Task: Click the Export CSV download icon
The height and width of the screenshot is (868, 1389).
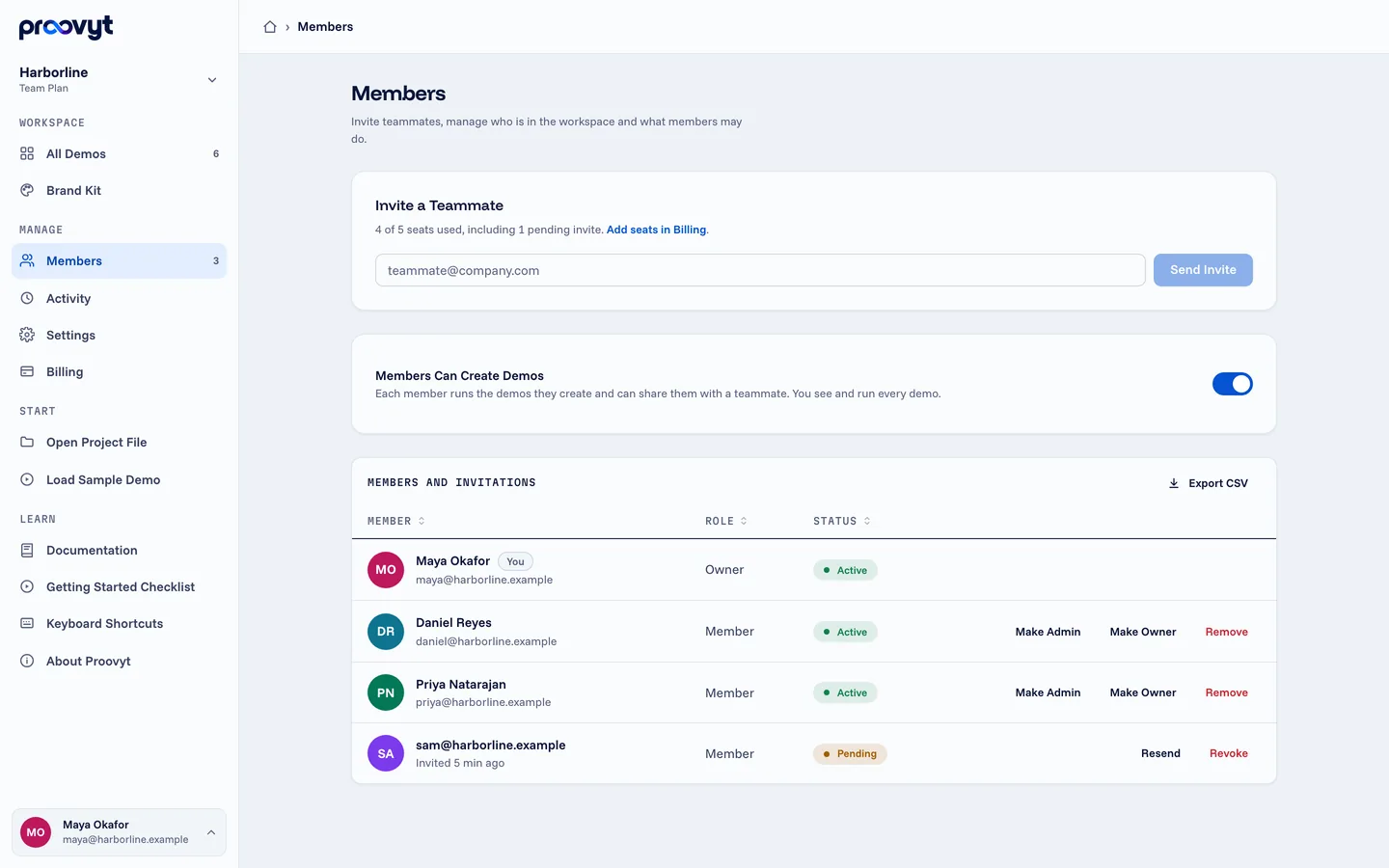Action: point(1174,483)
